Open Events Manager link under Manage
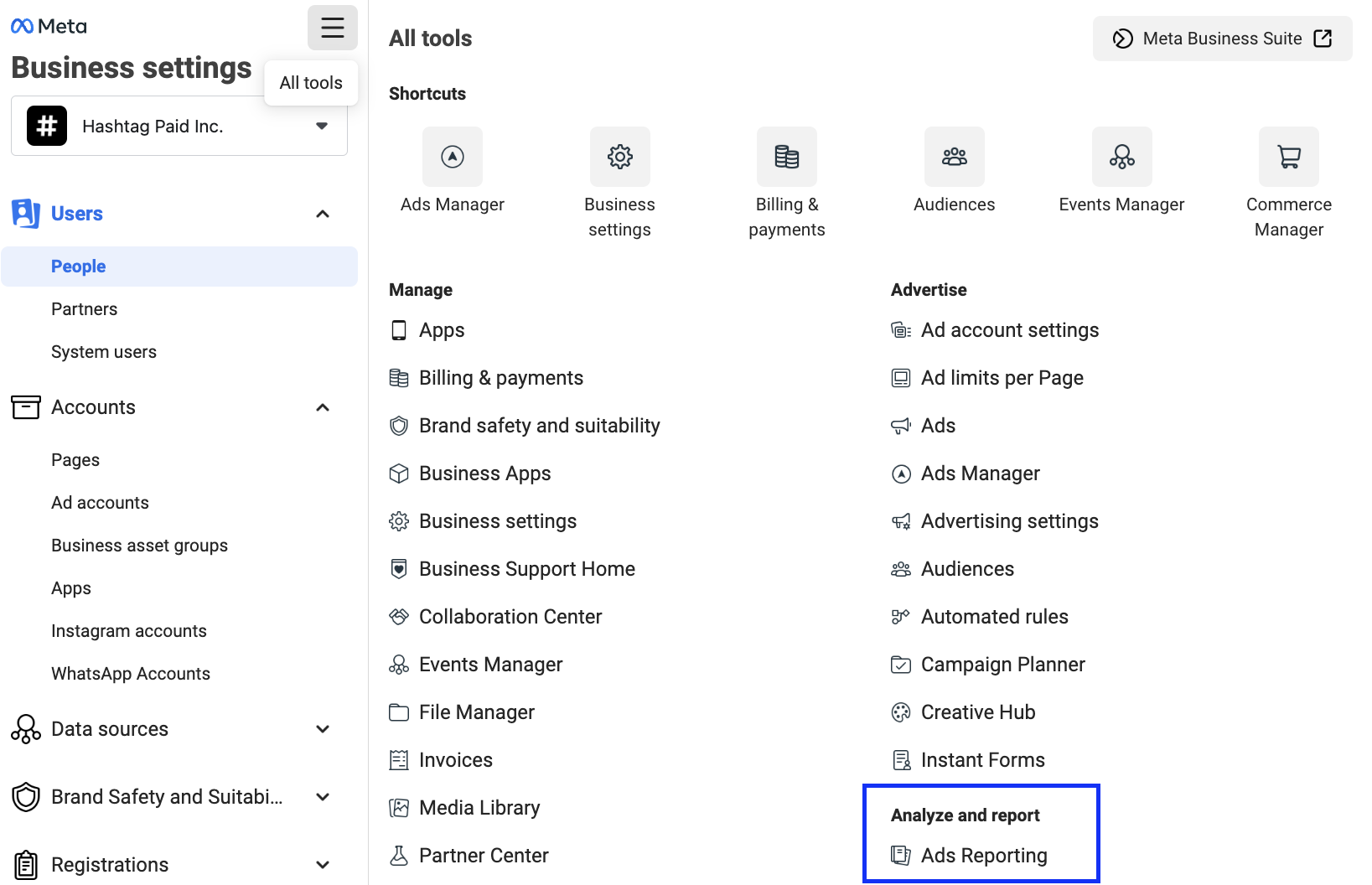This screenshot has width=1372, height=885. tap(491, 665)
